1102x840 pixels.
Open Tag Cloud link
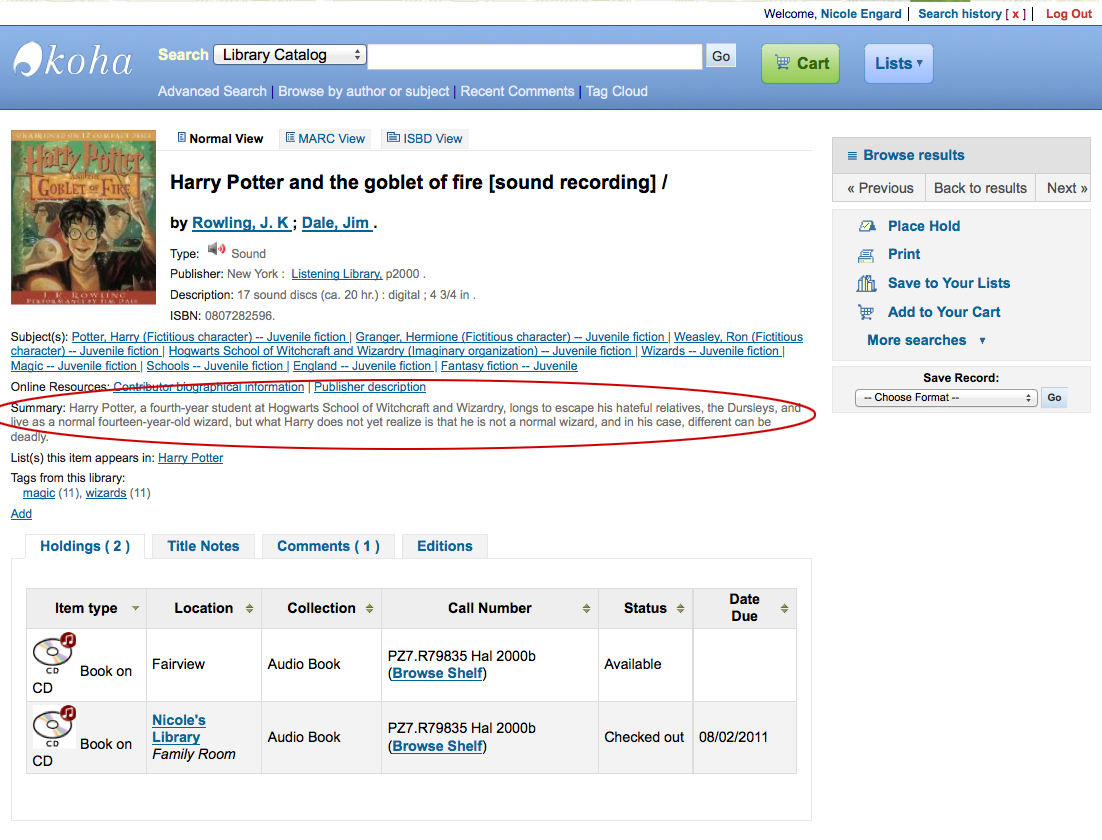[616, 91]
